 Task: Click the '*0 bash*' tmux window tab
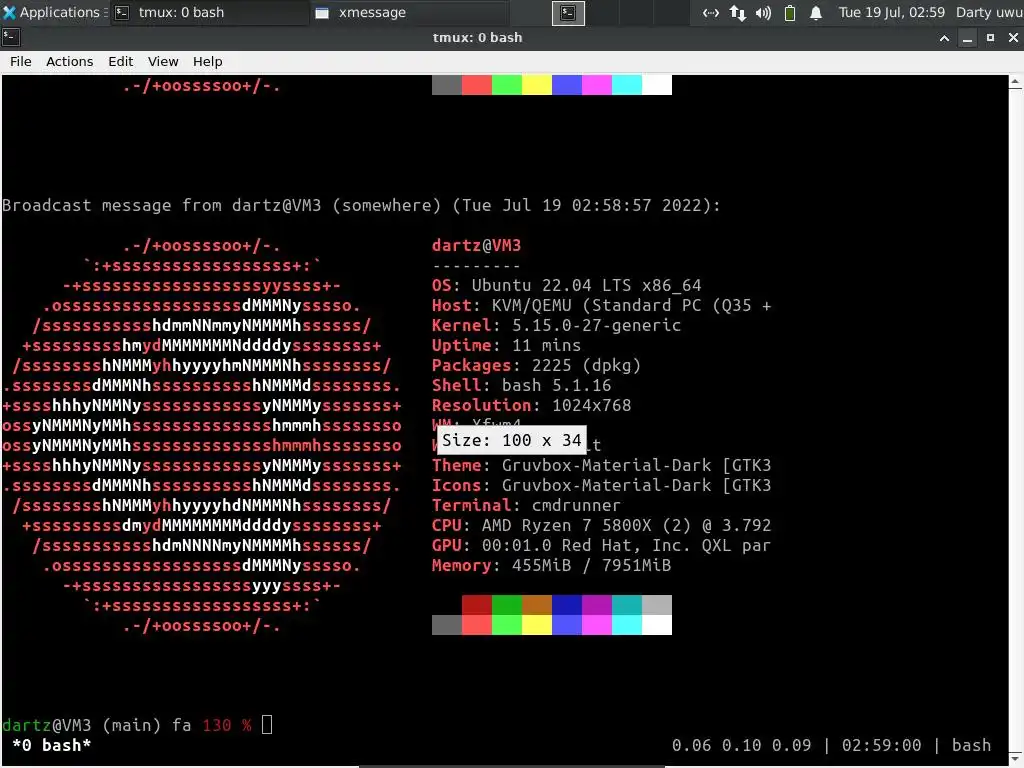coord(52,745)
